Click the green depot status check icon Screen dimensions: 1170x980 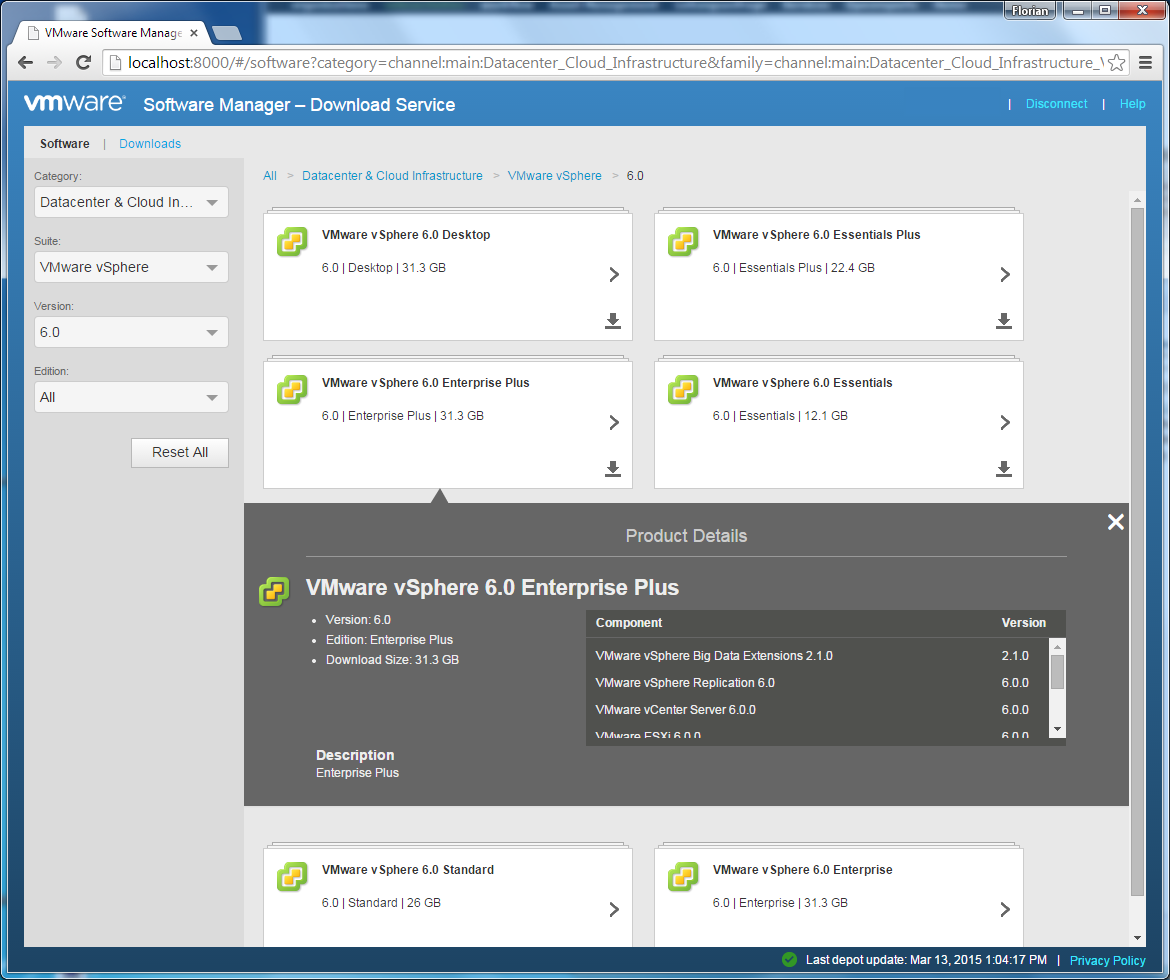(789, 959)
